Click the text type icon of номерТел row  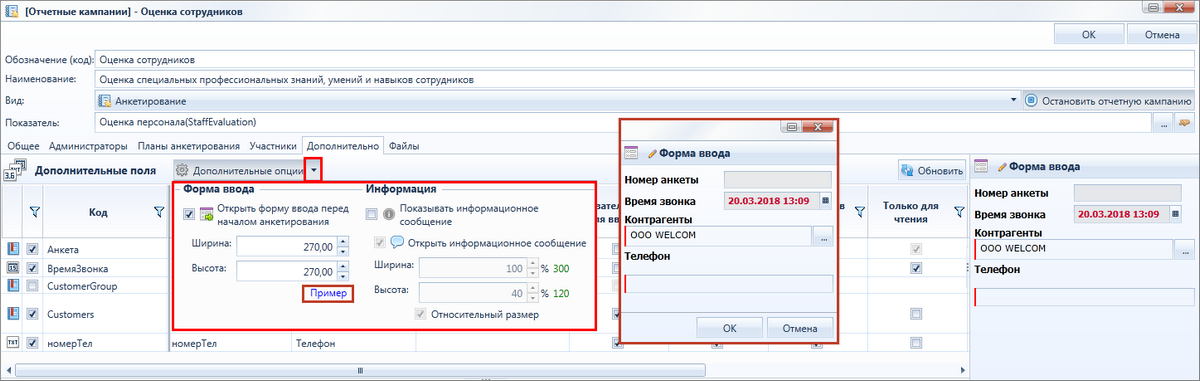(x=14, y=343)
